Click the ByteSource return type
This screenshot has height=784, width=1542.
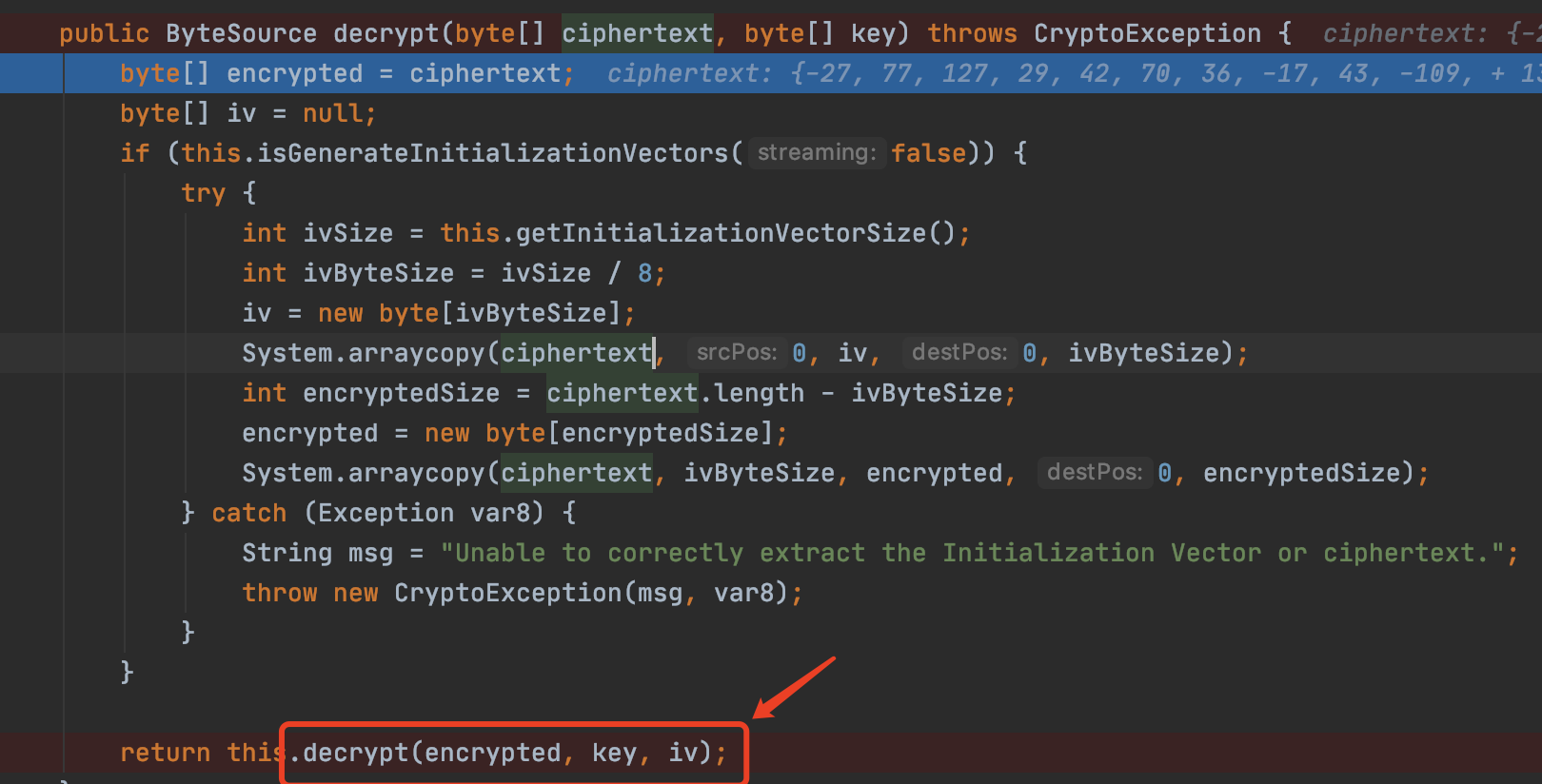[x=241, y=33]
